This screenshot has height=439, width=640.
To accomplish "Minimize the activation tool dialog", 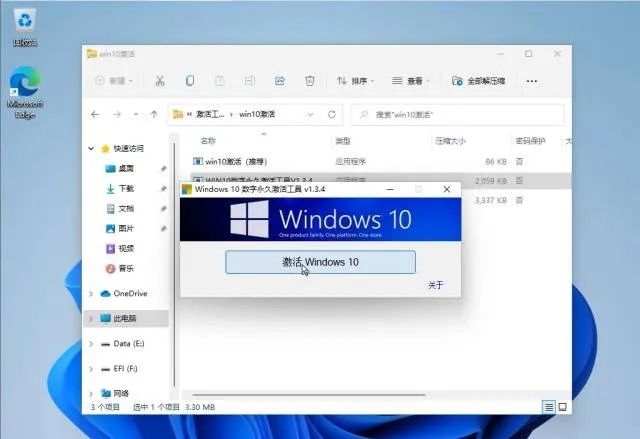I will pyautogui.click(x=390, y=189).
